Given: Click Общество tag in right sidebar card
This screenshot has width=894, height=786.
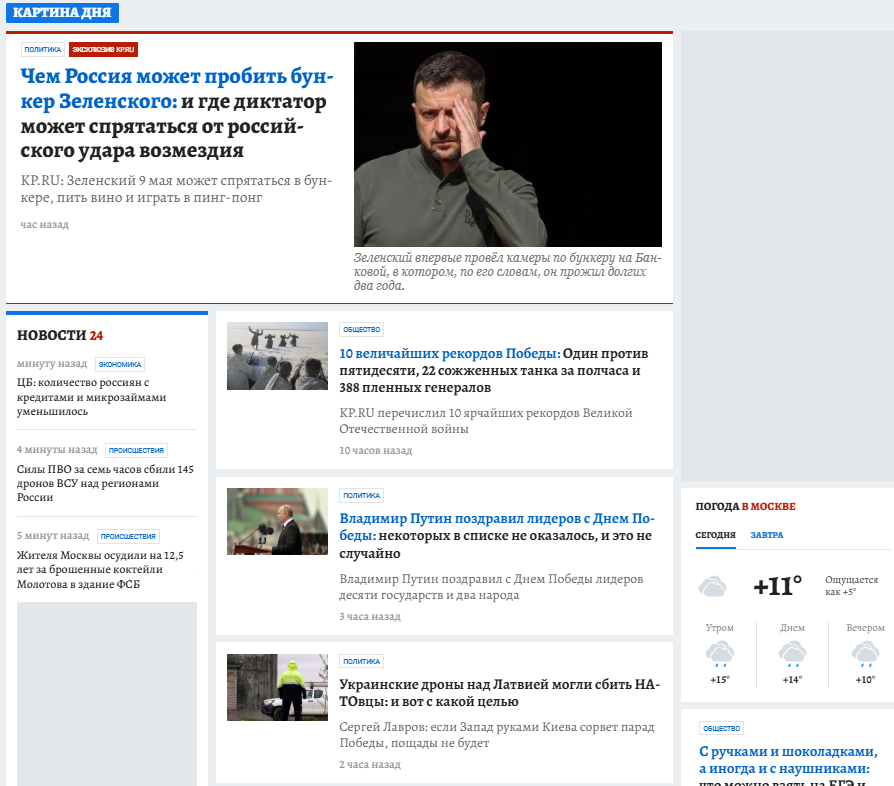Looking at the screenshot, I should click(721, 728).
